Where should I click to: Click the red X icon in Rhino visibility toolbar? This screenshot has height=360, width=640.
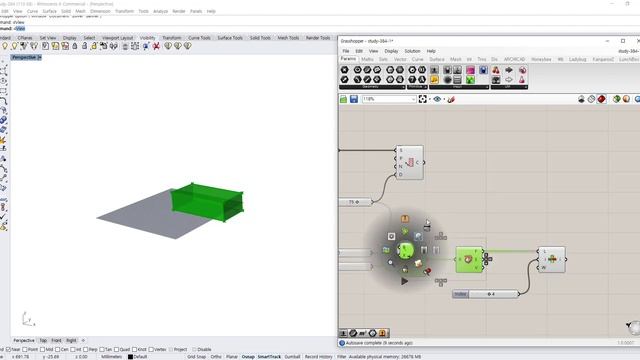156,46
